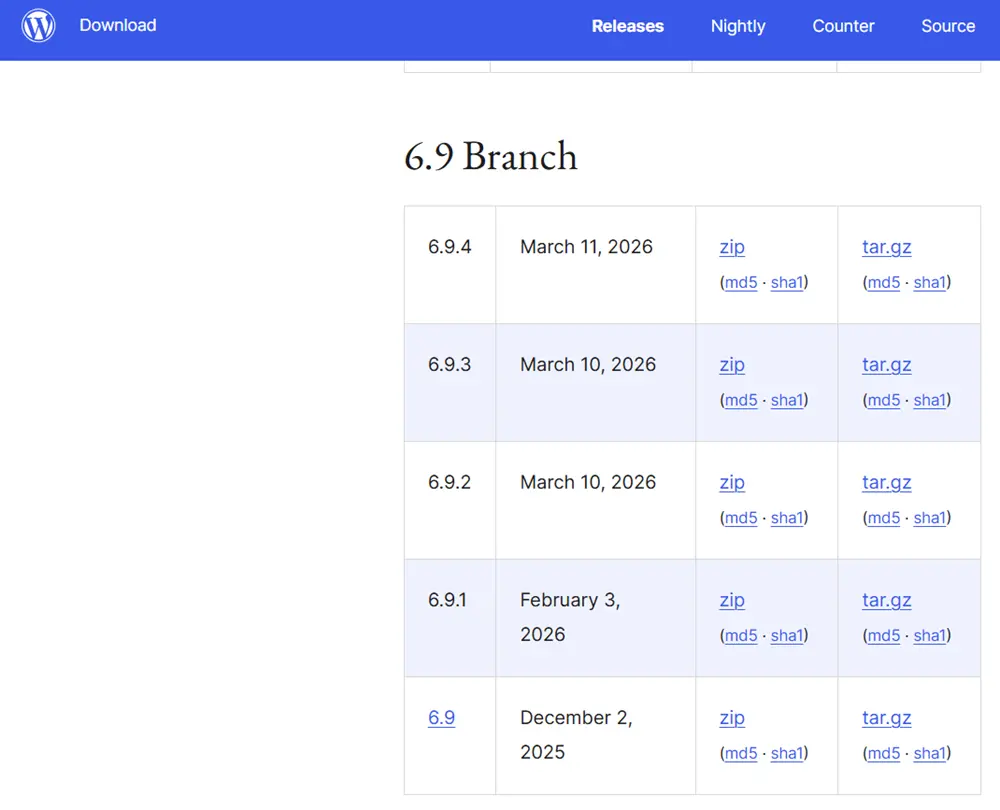Download the 6.9.1 tar.gz file

(886, 601)
